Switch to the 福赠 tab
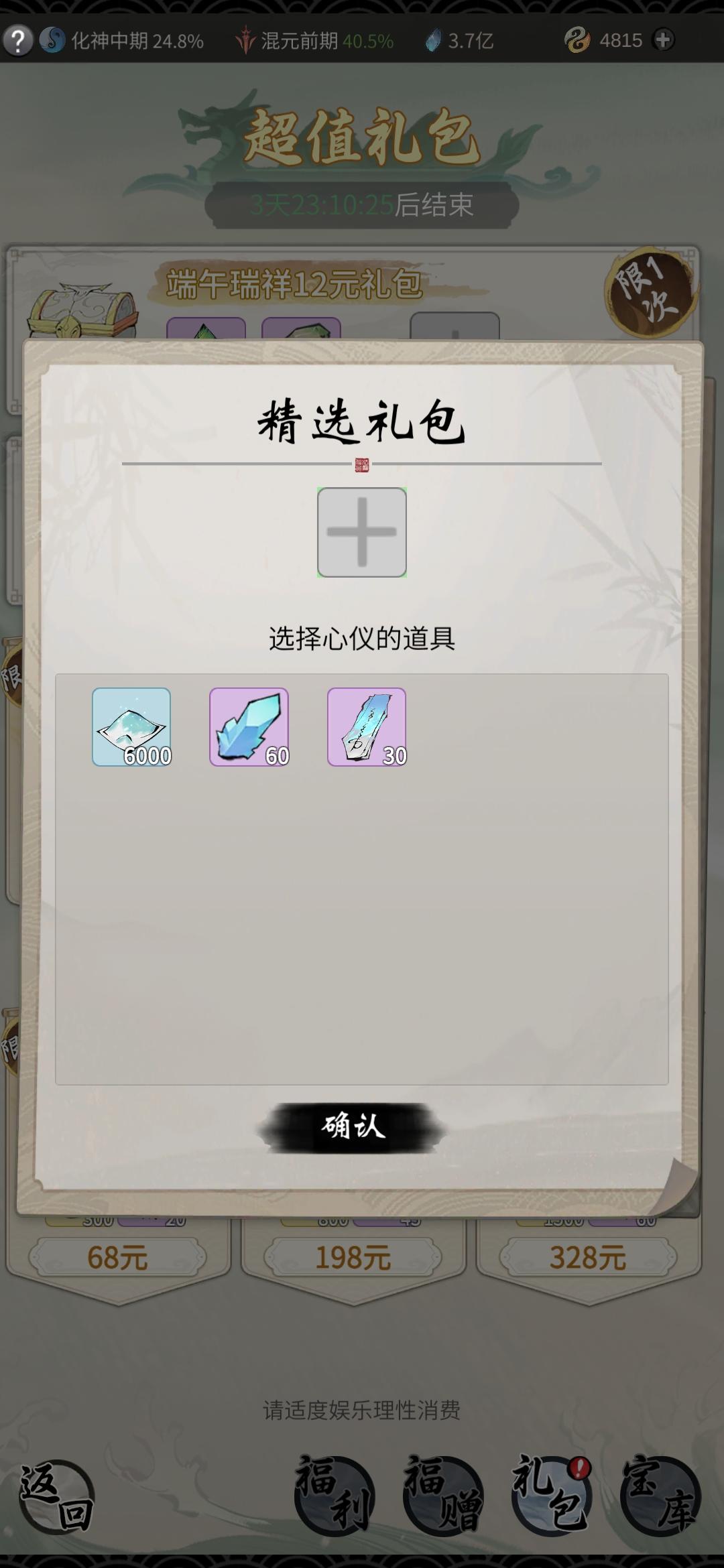The image size is (724, 1568). (x=443, y=1495)
